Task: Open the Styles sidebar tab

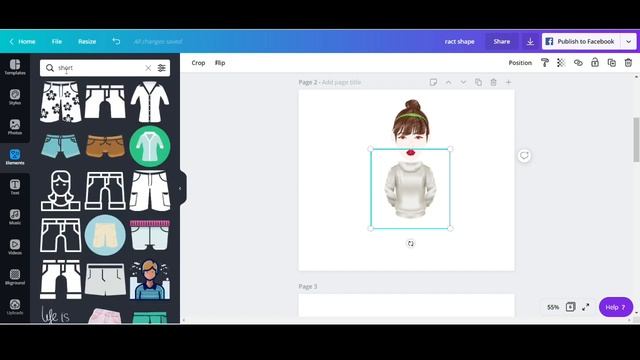Action: tap(15, 97)
